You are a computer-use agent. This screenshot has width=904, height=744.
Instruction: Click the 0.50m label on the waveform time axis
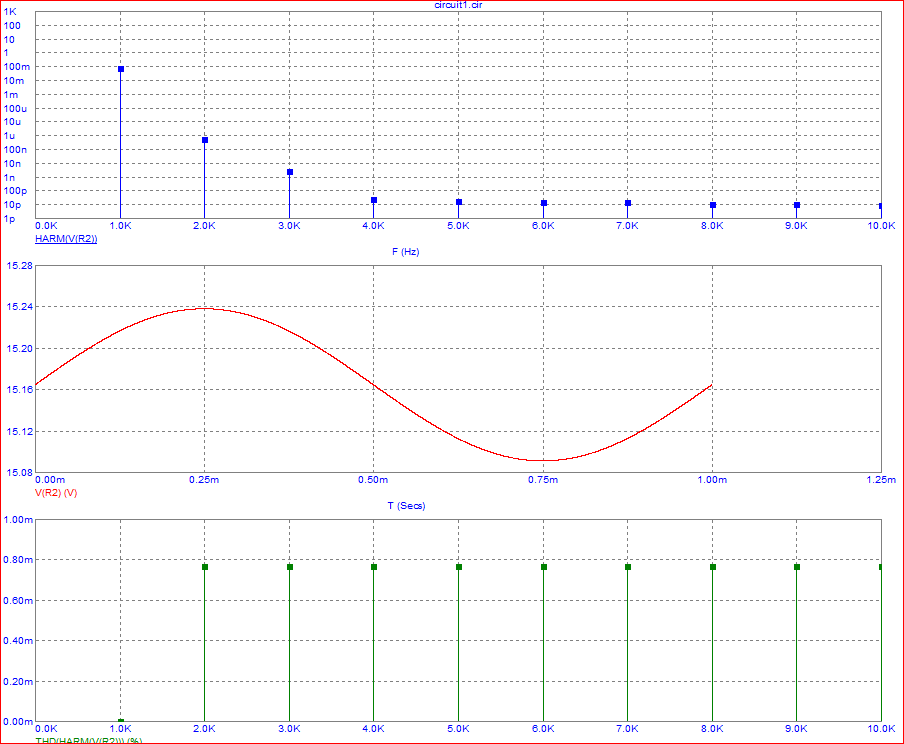374,480
